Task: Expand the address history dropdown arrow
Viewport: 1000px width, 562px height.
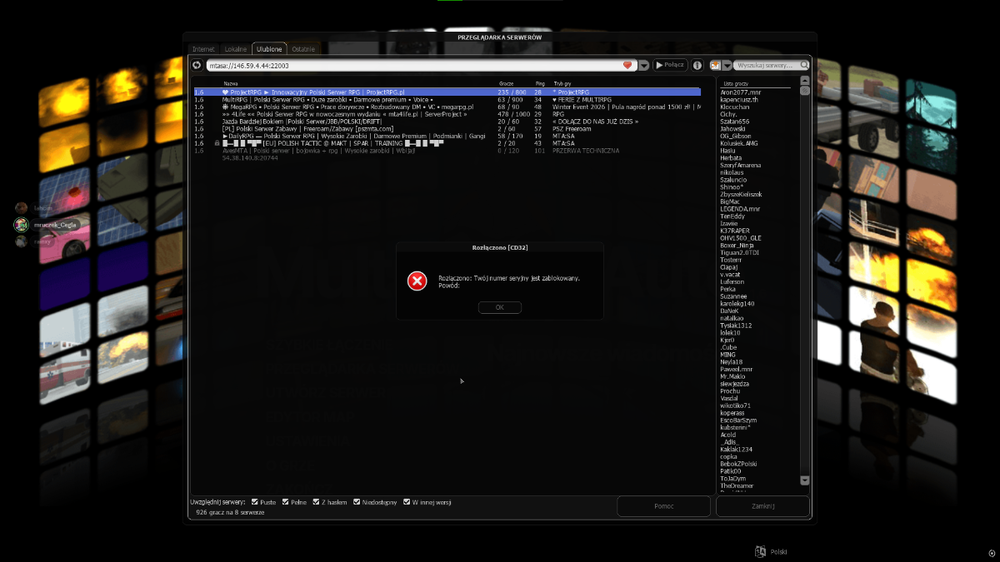Action: click(643, 65)
